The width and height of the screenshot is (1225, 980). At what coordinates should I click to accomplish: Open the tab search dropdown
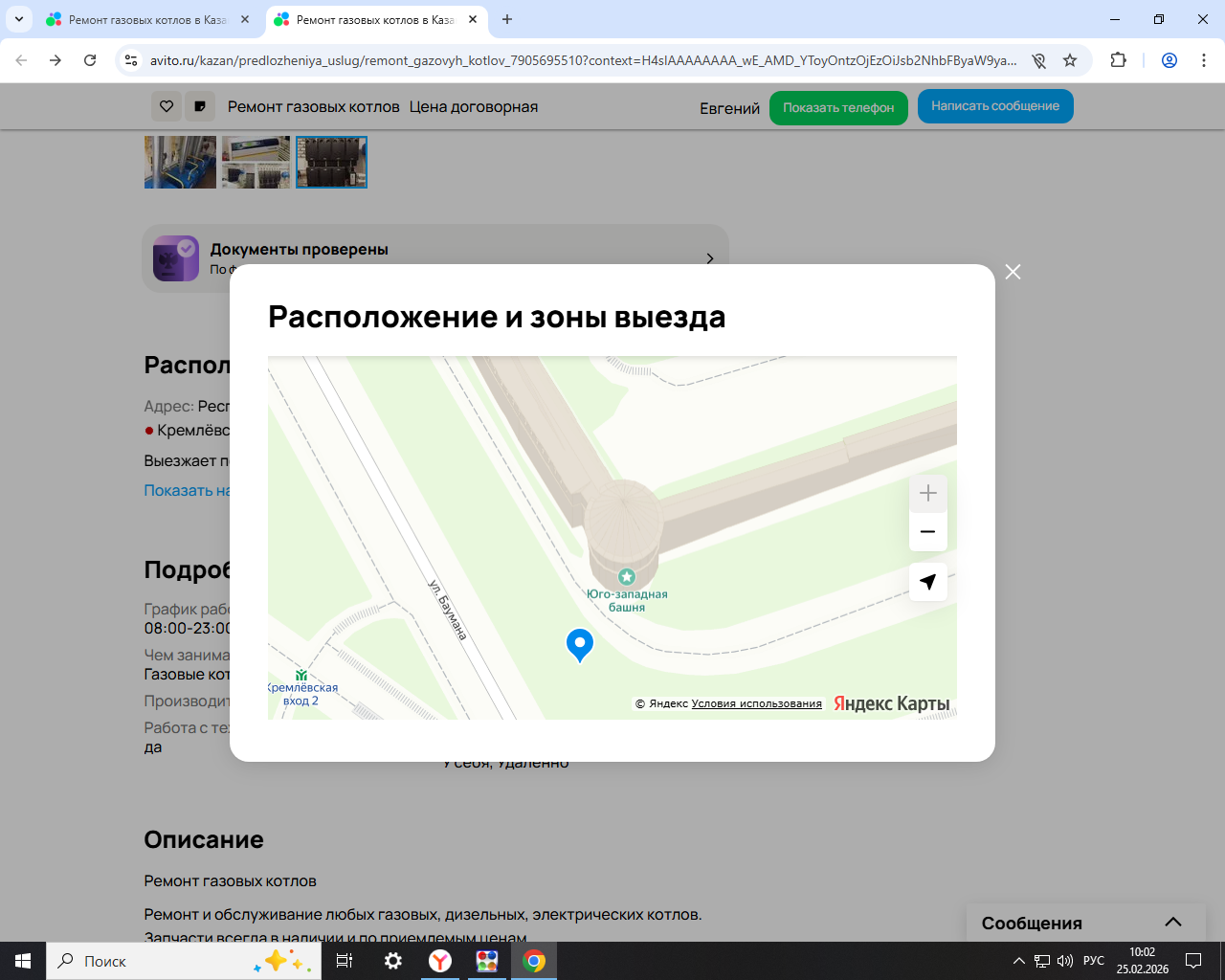18,19
